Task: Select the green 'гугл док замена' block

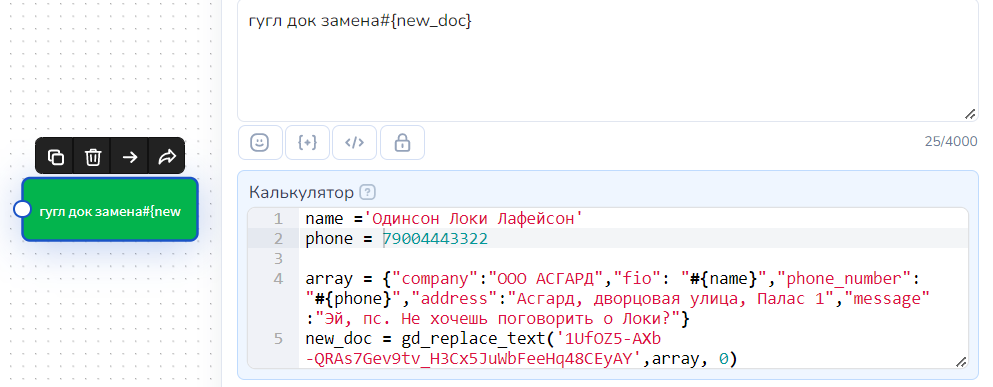Action: [x=110, y=210]
